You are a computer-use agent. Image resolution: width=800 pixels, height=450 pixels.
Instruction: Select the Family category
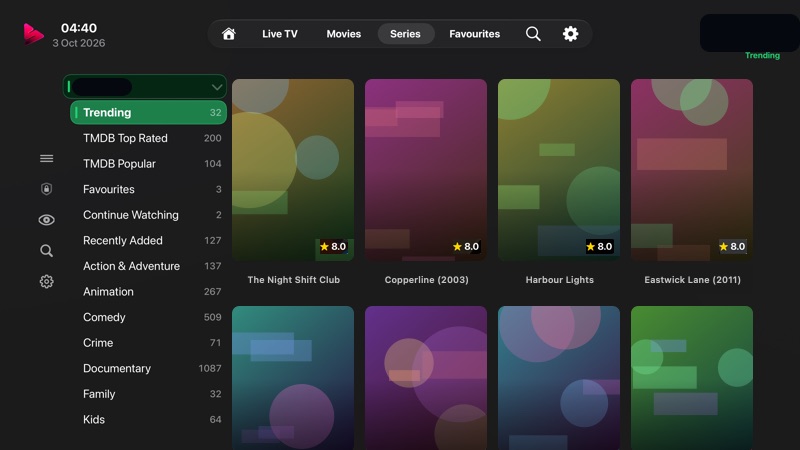coord(148,394)
